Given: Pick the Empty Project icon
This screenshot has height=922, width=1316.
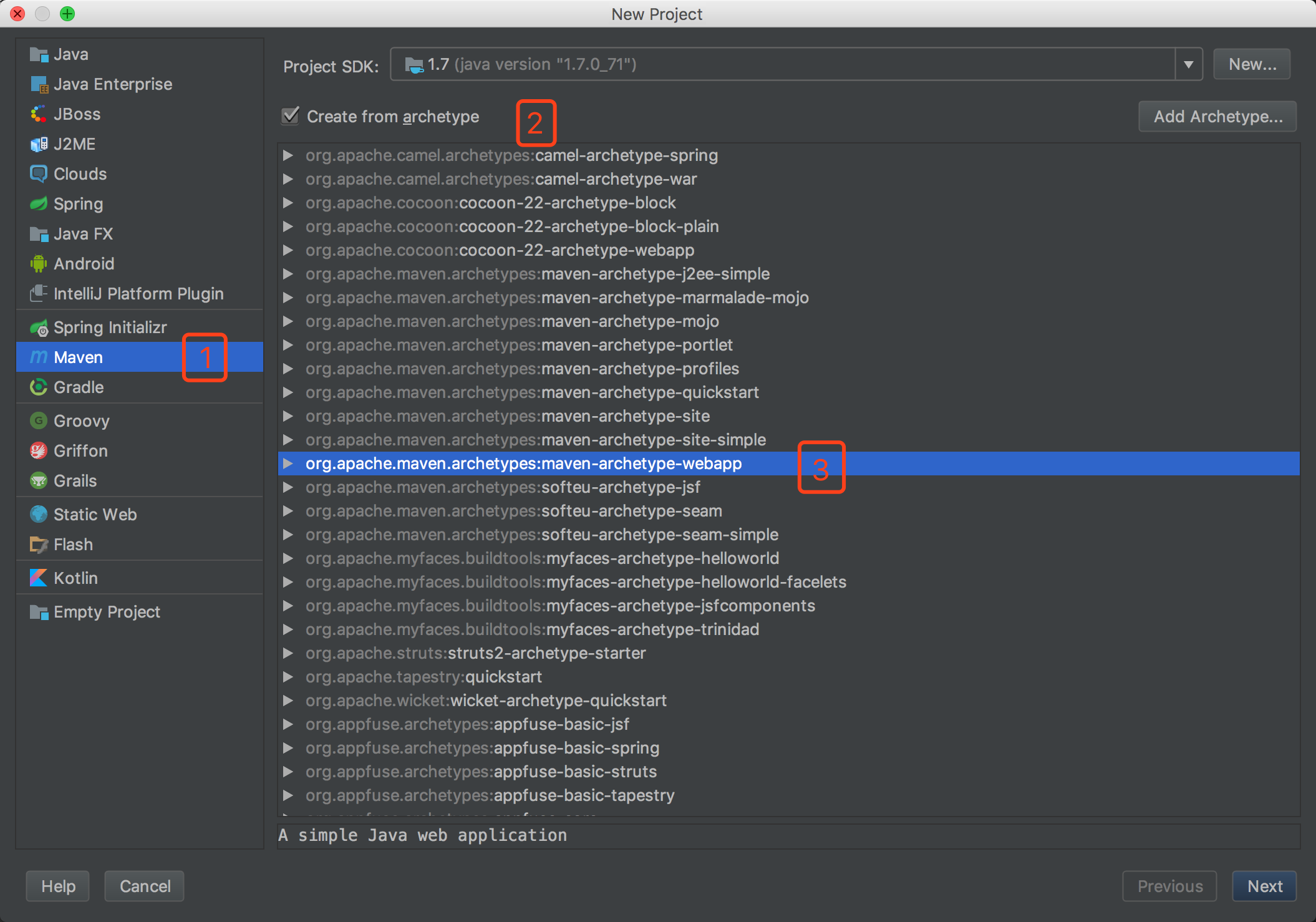Looking at the screenshot, I should pyautogui.click(x=39, y=612).
